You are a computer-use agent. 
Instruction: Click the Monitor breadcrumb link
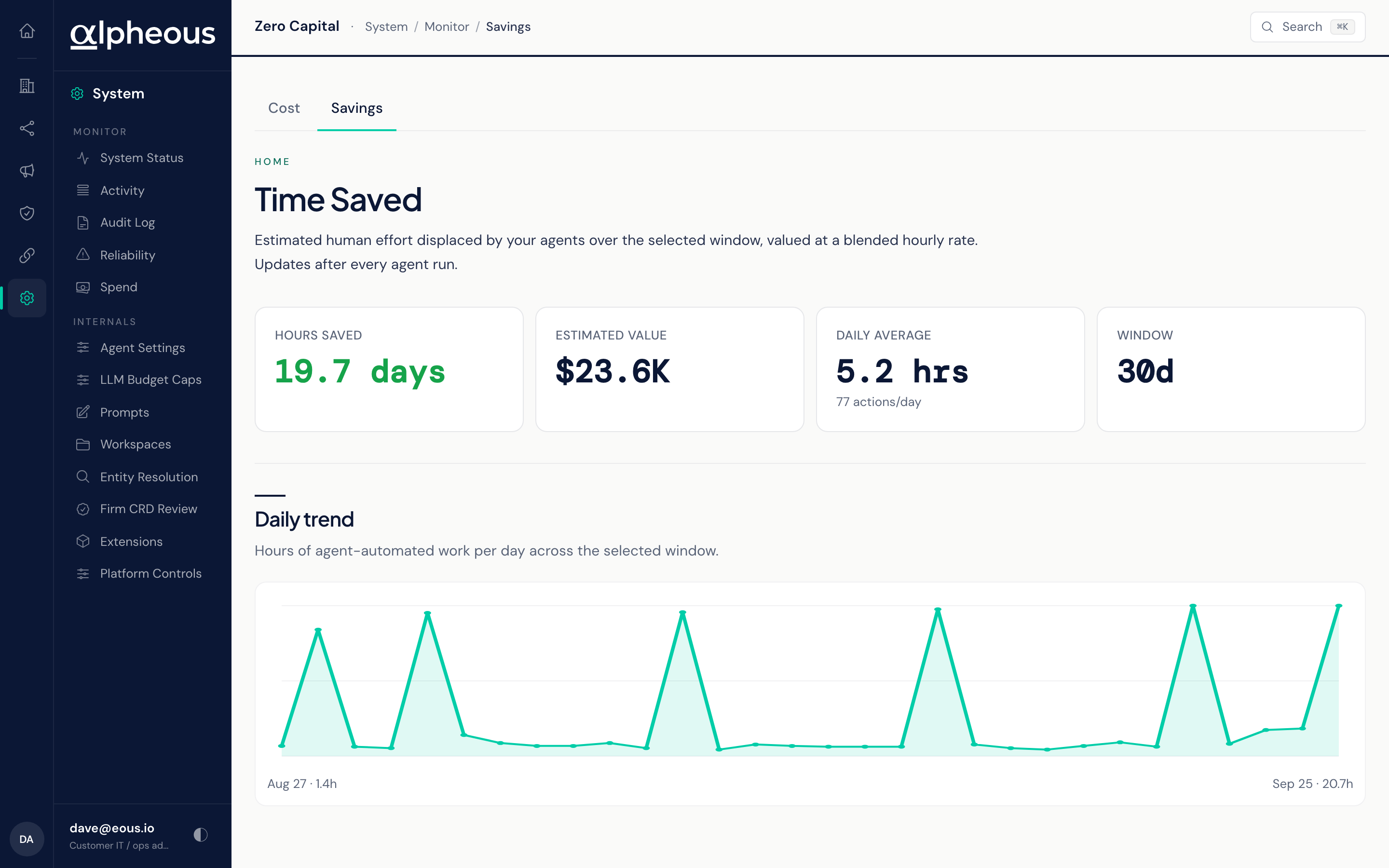[x=447, y=27]
